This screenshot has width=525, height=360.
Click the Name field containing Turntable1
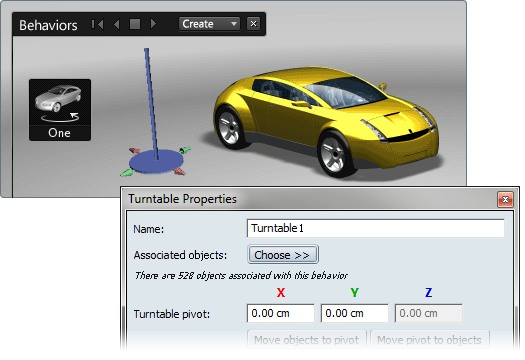375,228
